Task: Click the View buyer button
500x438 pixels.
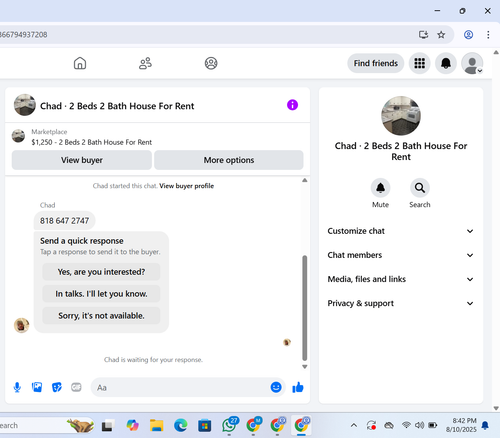Action: tap(82, 160)
